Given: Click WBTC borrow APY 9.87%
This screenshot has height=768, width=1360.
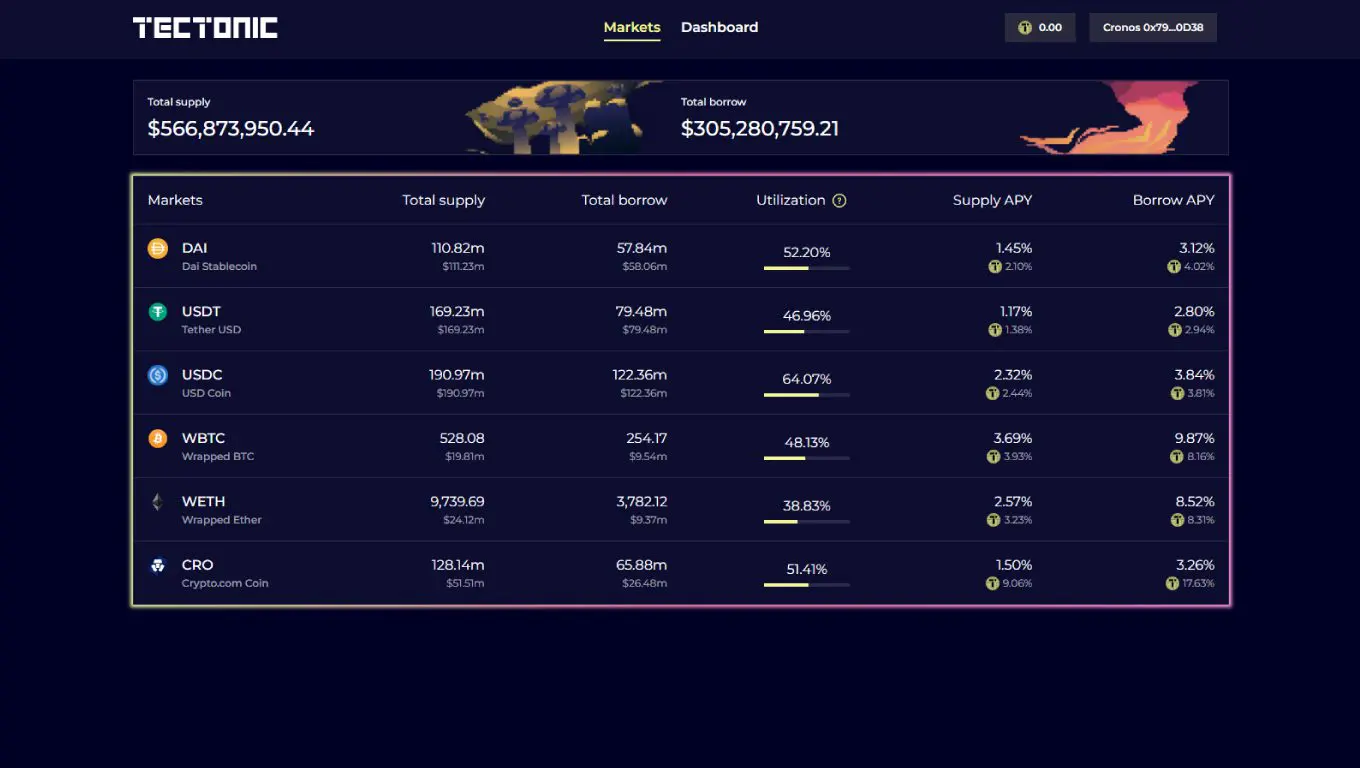Looking at the screenshot, I should click(x=1194, y=438).
